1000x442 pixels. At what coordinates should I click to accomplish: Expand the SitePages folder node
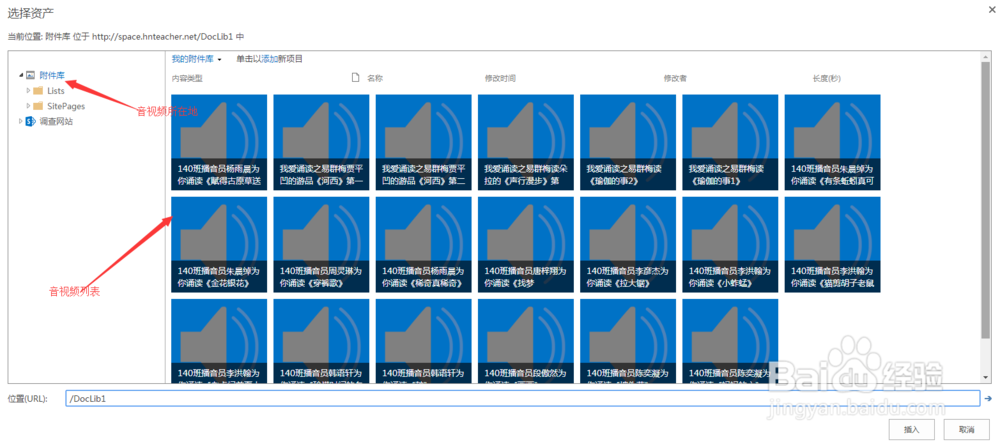click(x=28, y=106)
